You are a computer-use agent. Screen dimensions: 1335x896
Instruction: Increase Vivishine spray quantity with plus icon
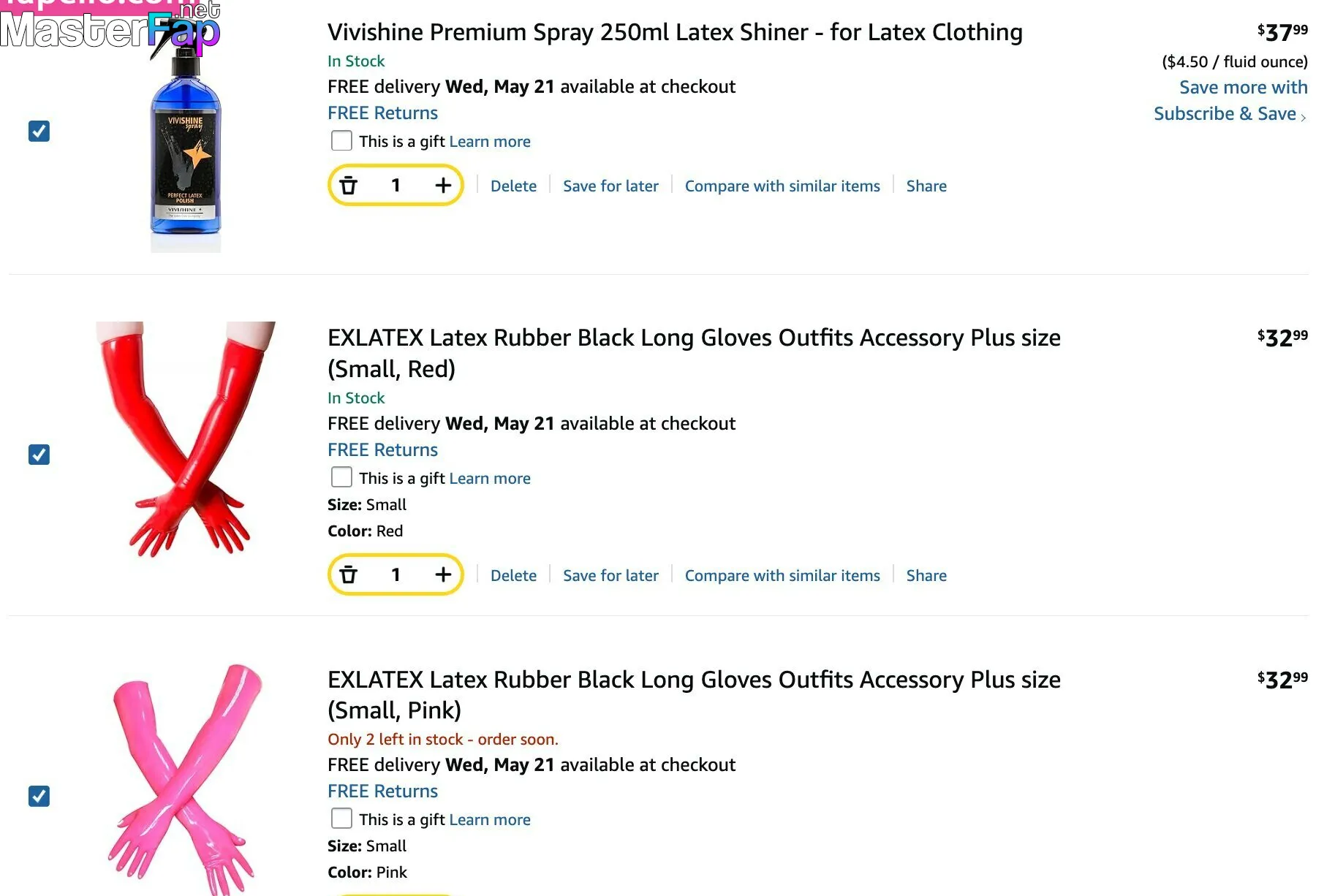pos(443,186)
